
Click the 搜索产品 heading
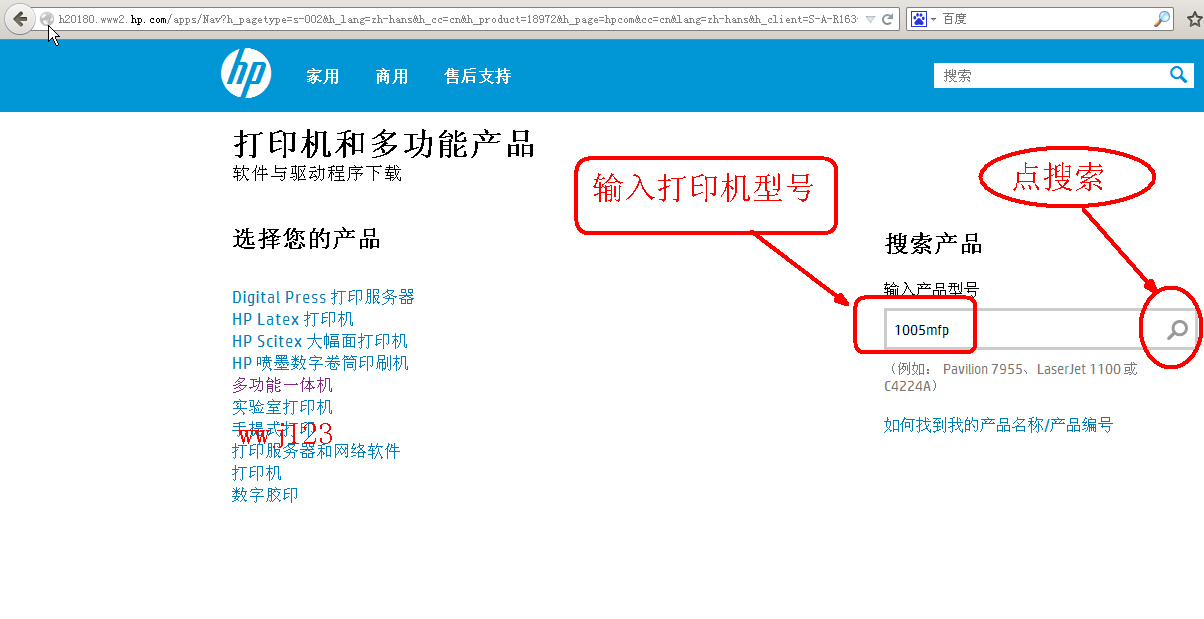(x=933, y=244)
